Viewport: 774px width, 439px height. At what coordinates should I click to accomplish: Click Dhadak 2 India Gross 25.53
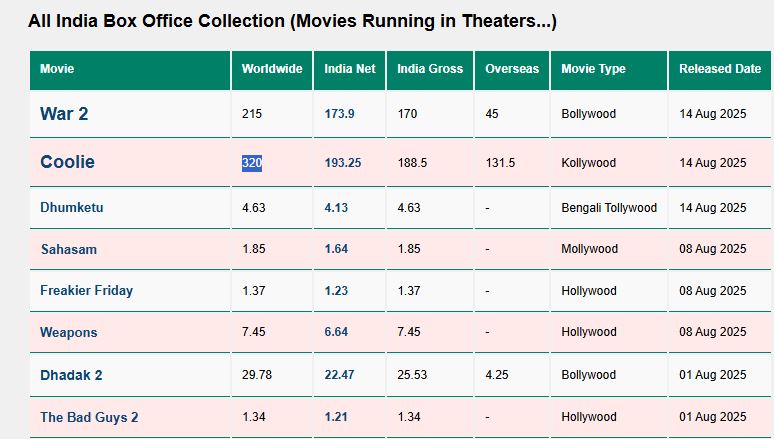[x=412, y=375]
